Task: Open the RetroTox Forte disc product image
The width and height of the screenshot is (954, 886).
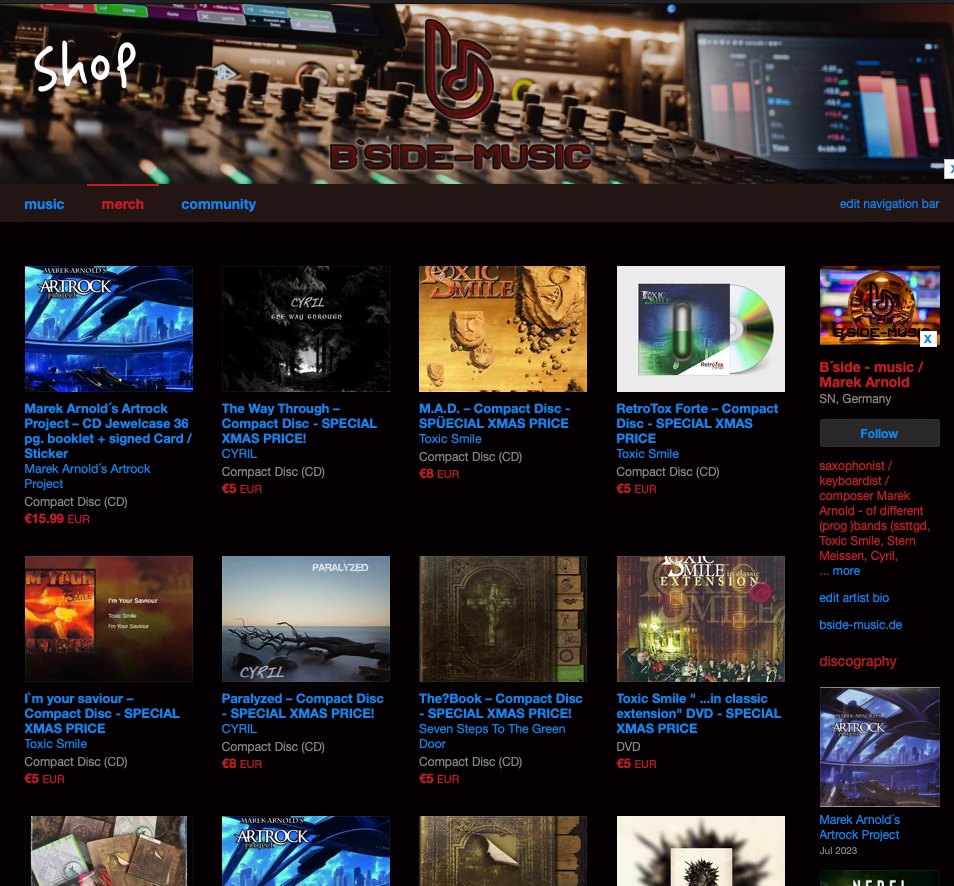Action: (701, 329)
